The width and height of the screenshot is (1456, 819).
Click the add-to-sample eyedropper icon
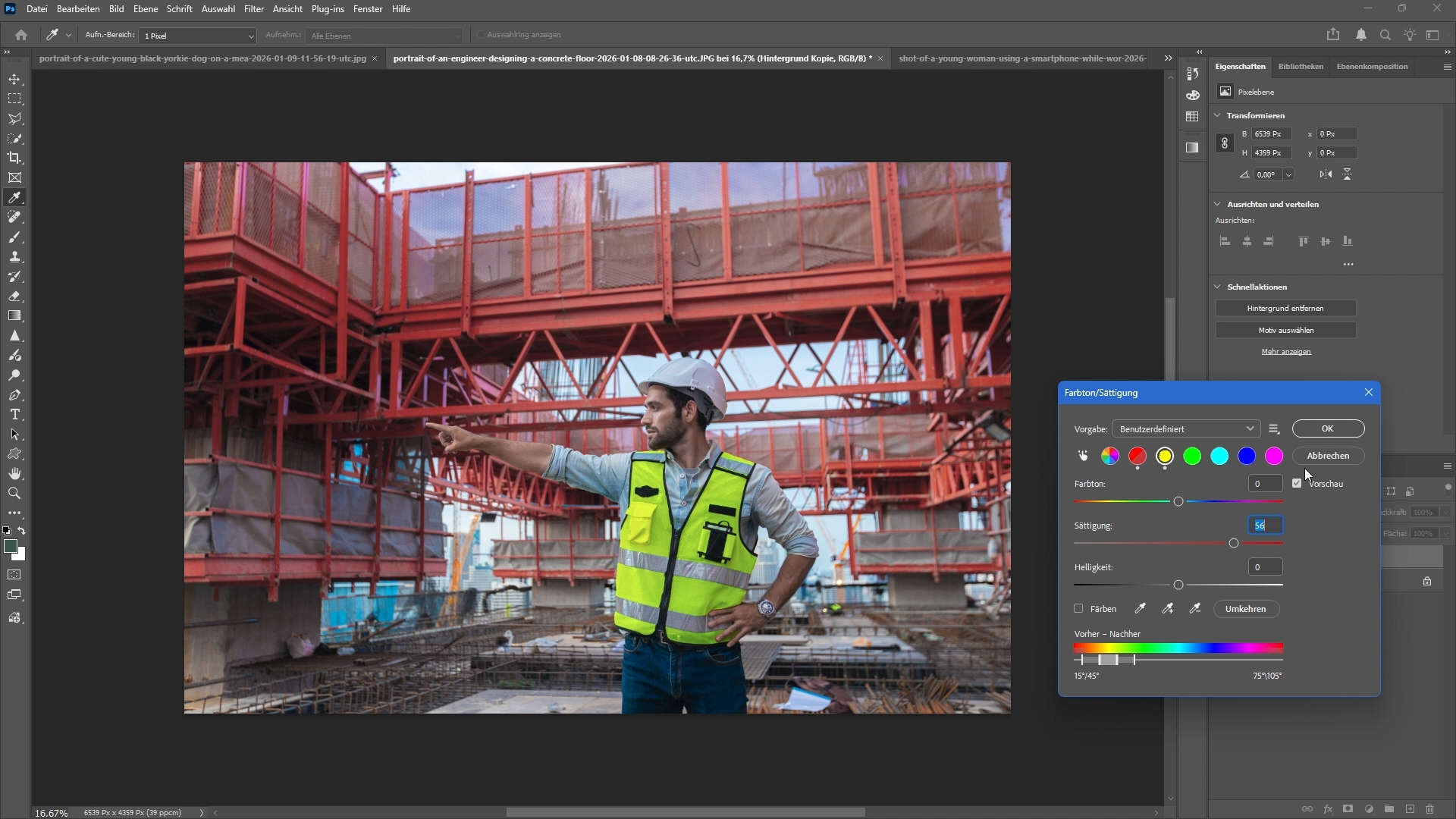click(x=1168, y=609)
